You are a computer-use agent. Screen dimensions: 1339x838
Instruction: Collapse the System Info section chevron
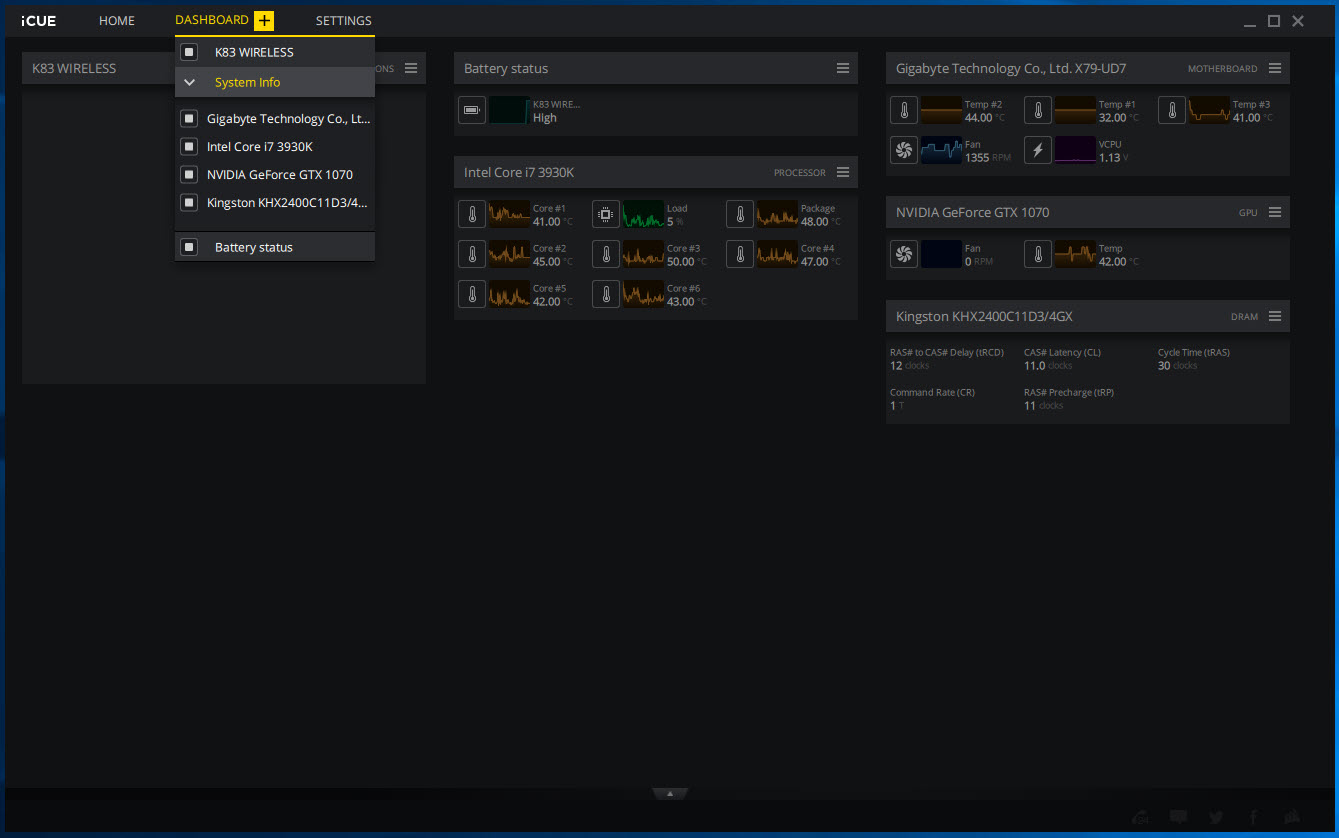pyautogui.click(x=189, y=82)
